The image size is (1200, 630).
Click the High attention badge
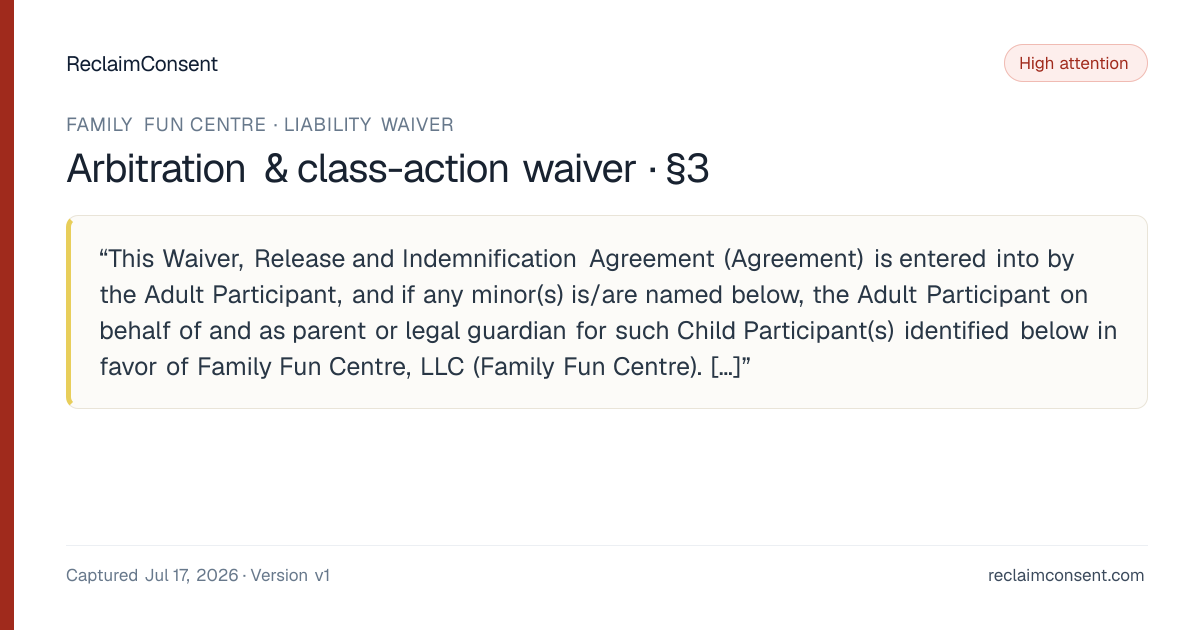click(1075, 63)
